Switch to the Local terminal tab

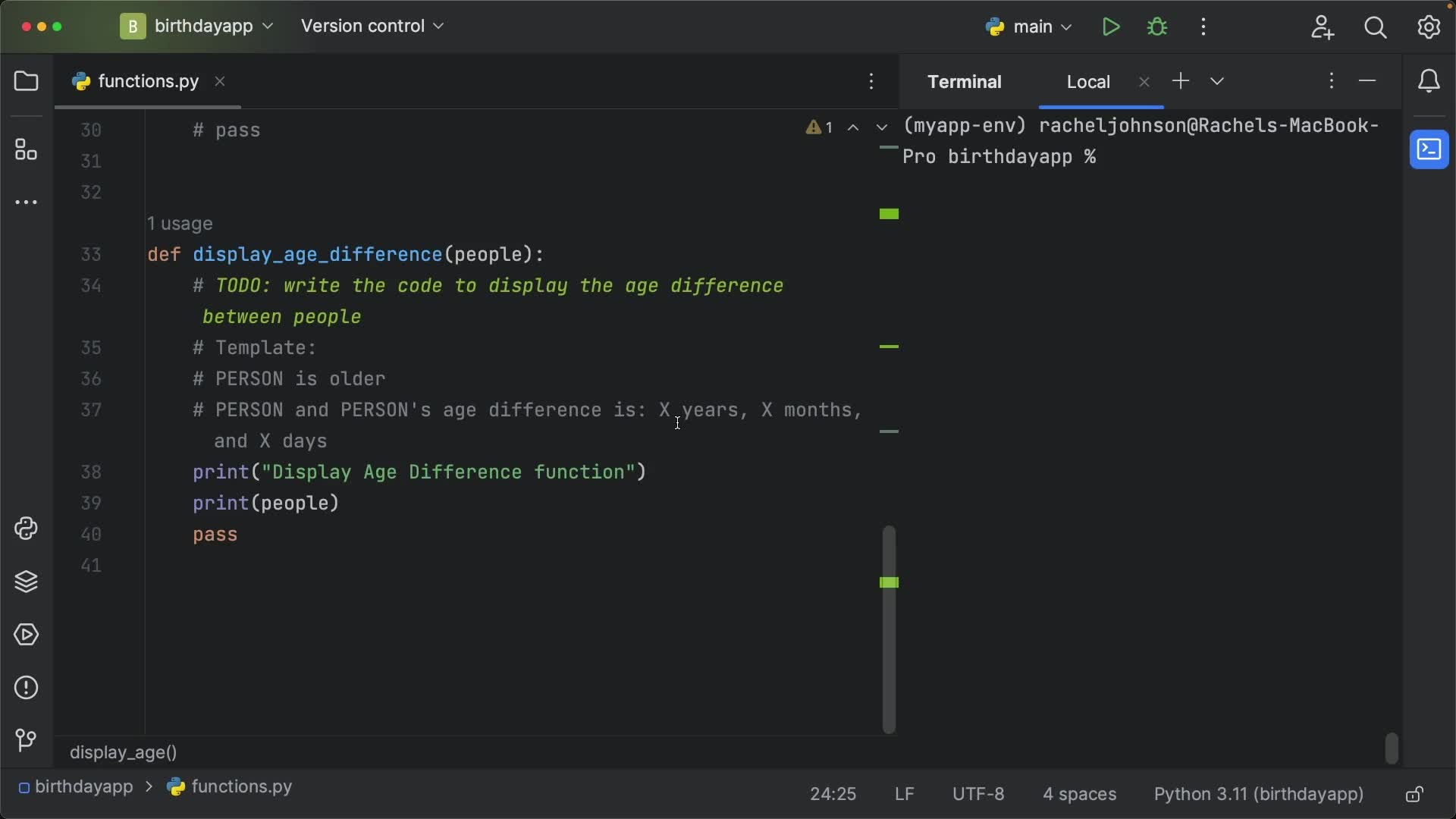[x=1088, y=81]
